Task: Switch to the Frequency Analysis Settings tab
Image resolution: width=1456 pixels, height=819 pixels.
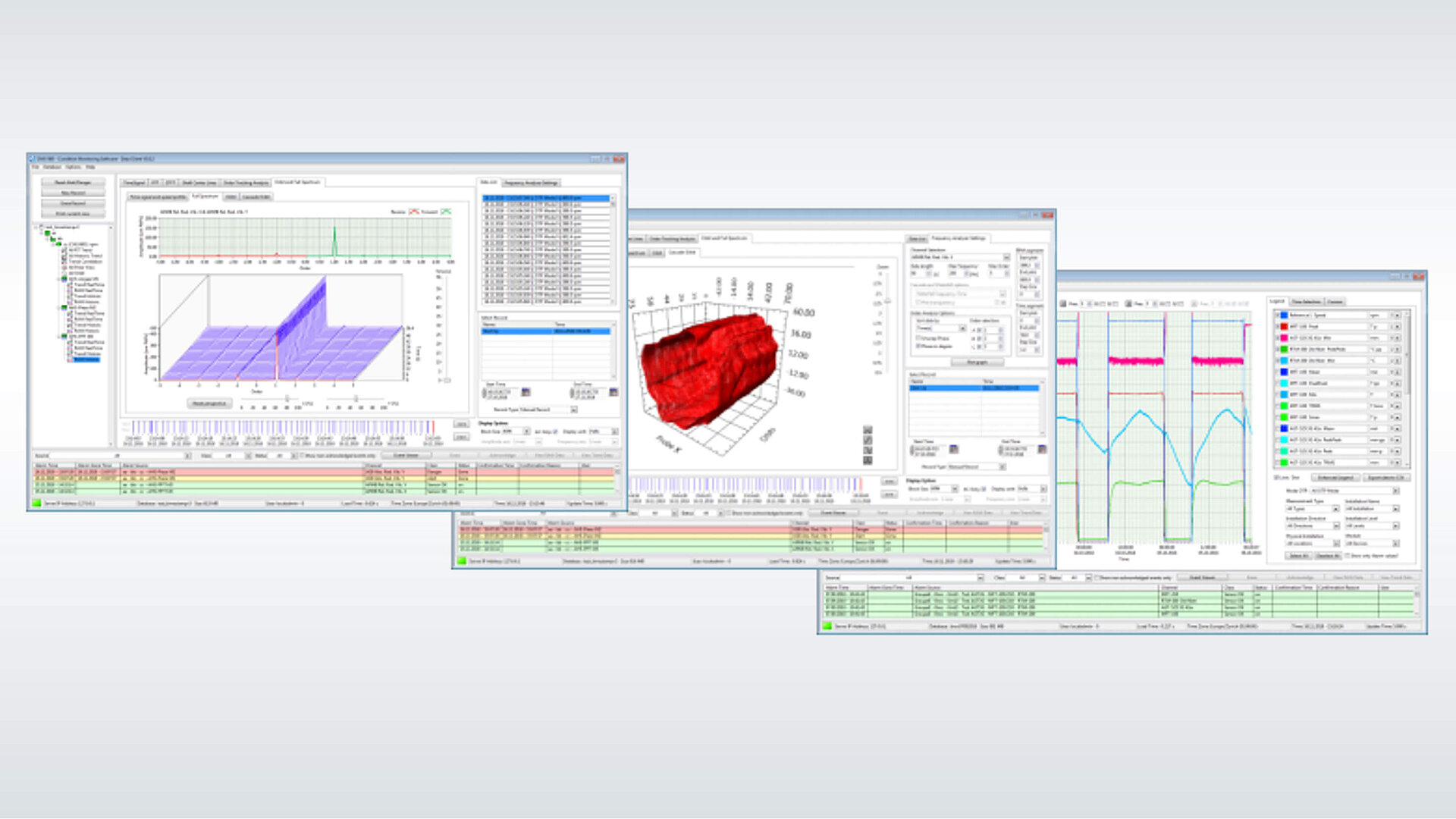Action: 960,237
